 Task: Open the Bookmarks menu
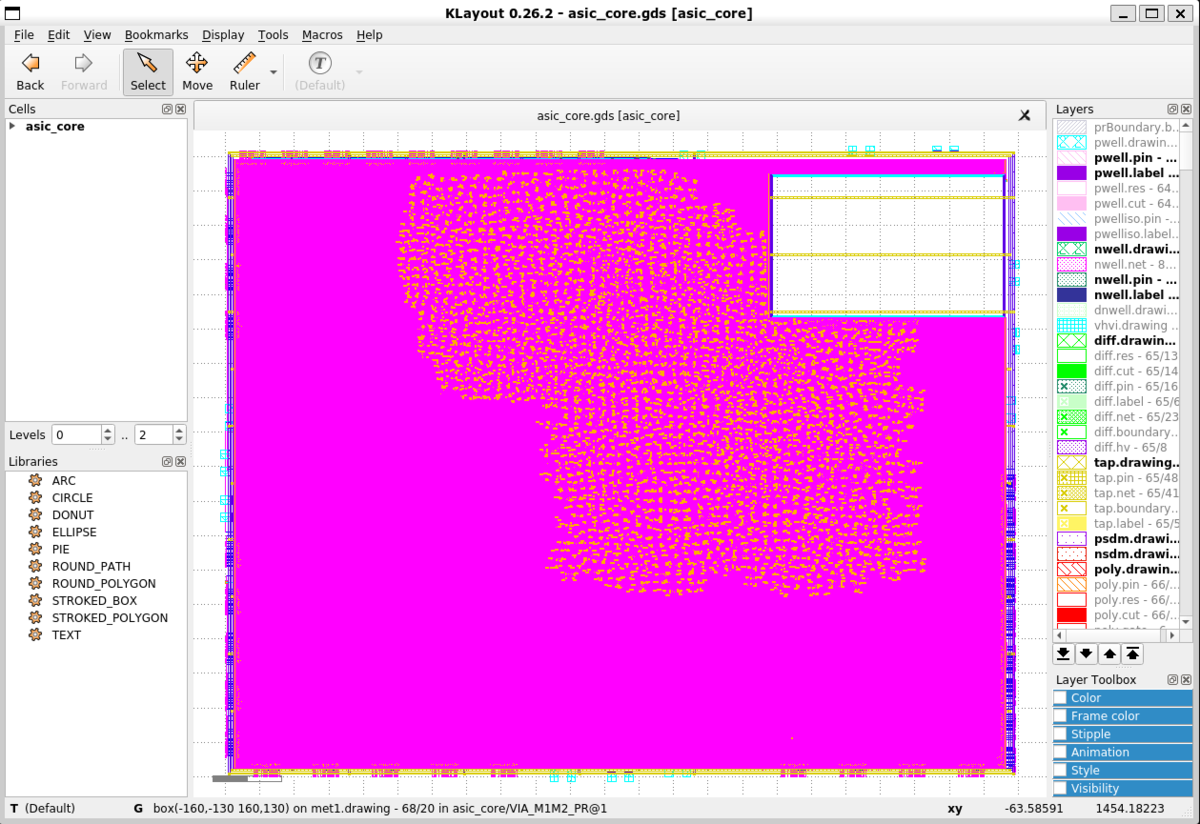(x=156, y=34)
